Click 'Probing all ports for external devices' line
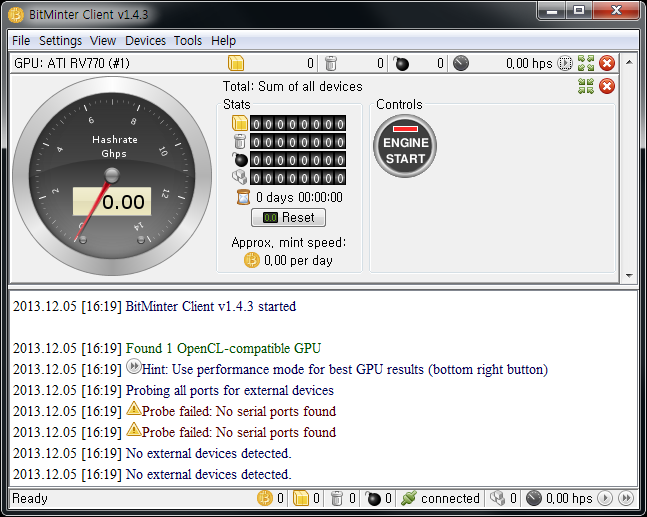 pos(230,390)
